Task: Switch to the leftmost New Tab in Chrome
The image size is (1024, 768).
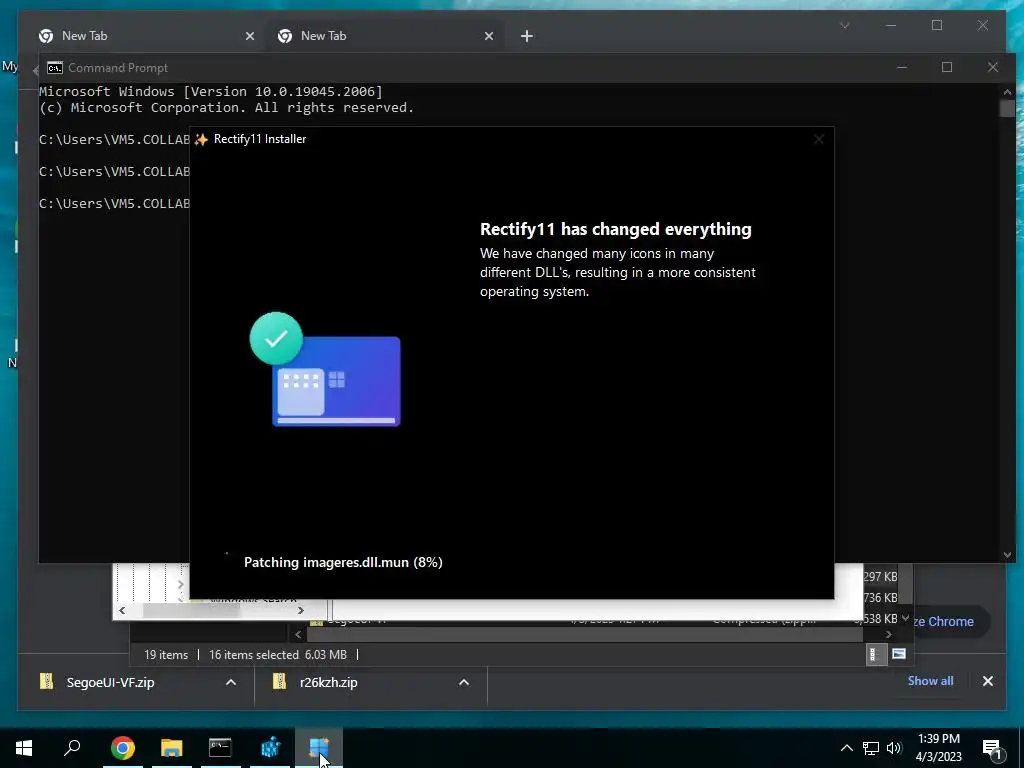Action: pos(145,36)
